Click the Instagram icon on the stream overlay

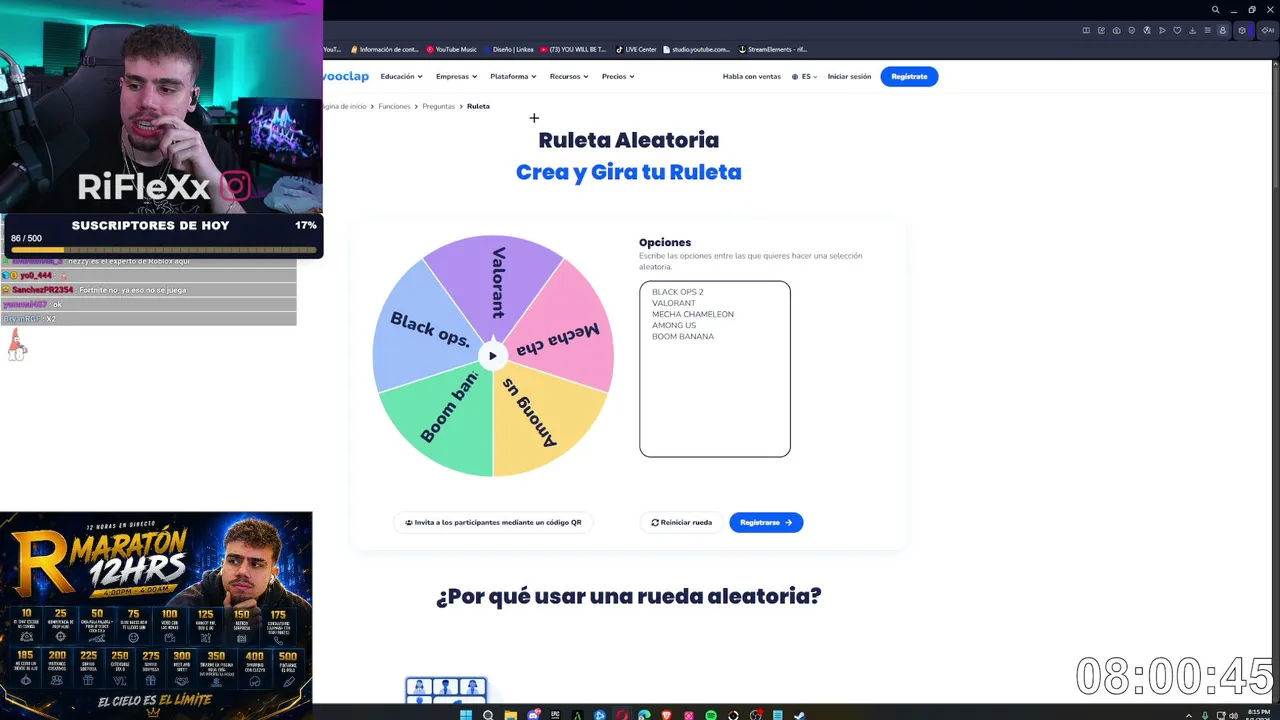(x=236, y=186)
